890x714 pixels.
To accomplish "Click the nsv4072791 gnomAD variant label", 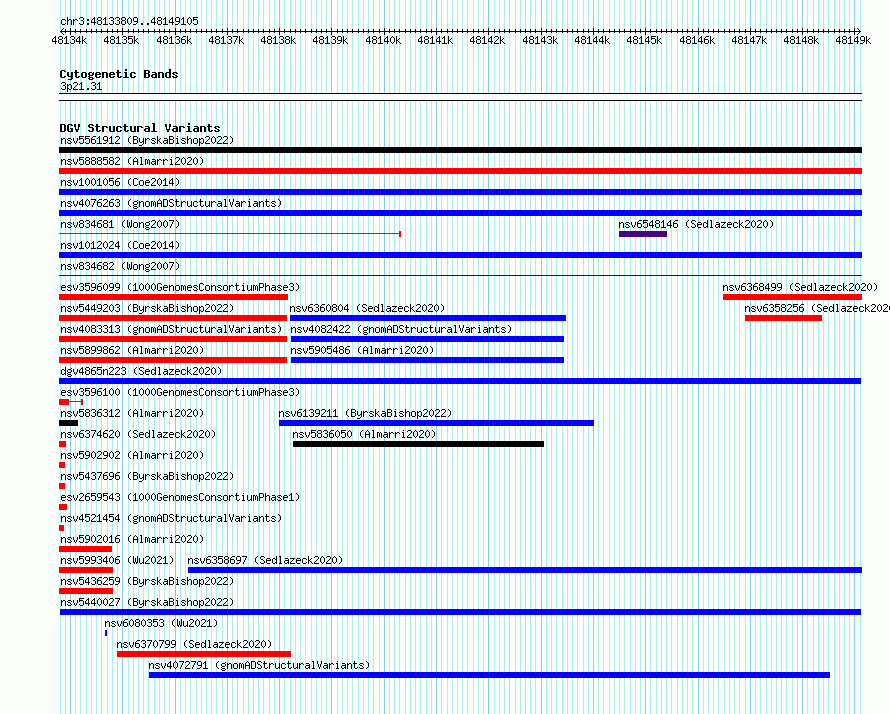I will pyautogui.click(x=259, y=665).
